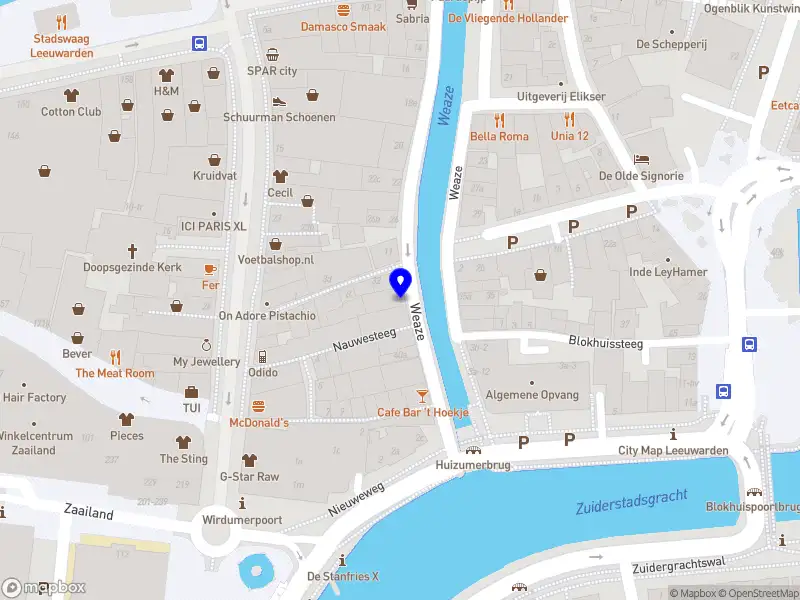Select the De Olde Signorie bed icon
Screen dimensions: 800x600
click(x=641, y=160)
